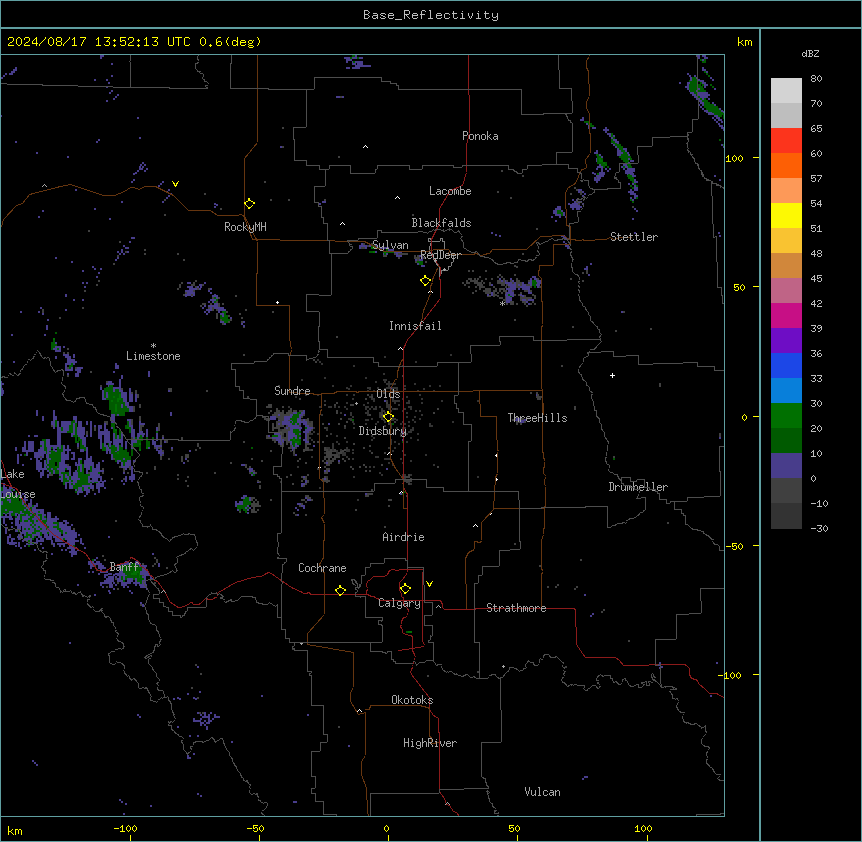Viewport: 862px width, 842px height.
Task: Click the km unit label at top right
Action: [744, 42]
